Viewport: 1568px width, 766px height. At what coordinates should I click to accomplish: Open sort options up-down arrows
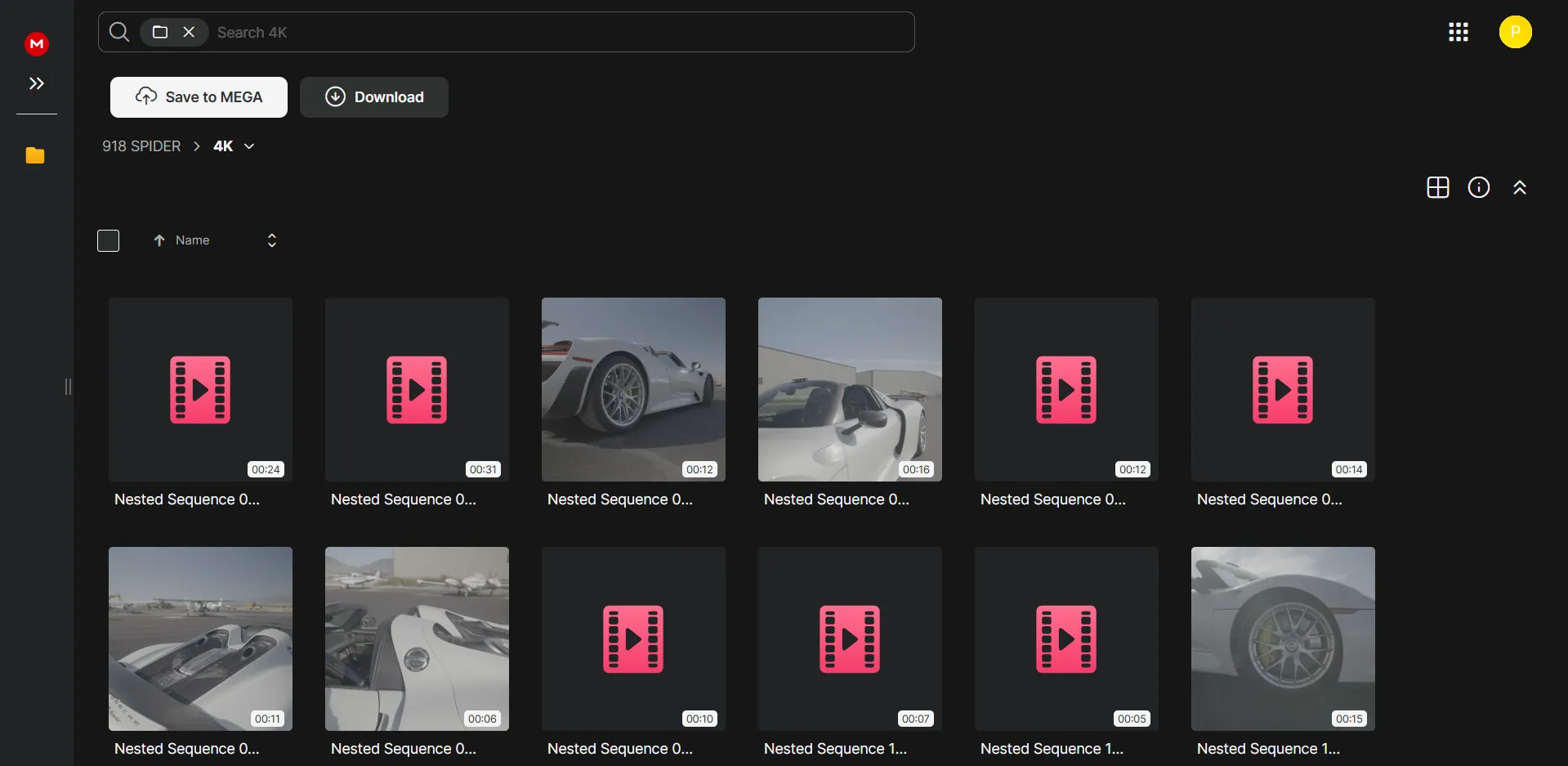coord(272,240)
